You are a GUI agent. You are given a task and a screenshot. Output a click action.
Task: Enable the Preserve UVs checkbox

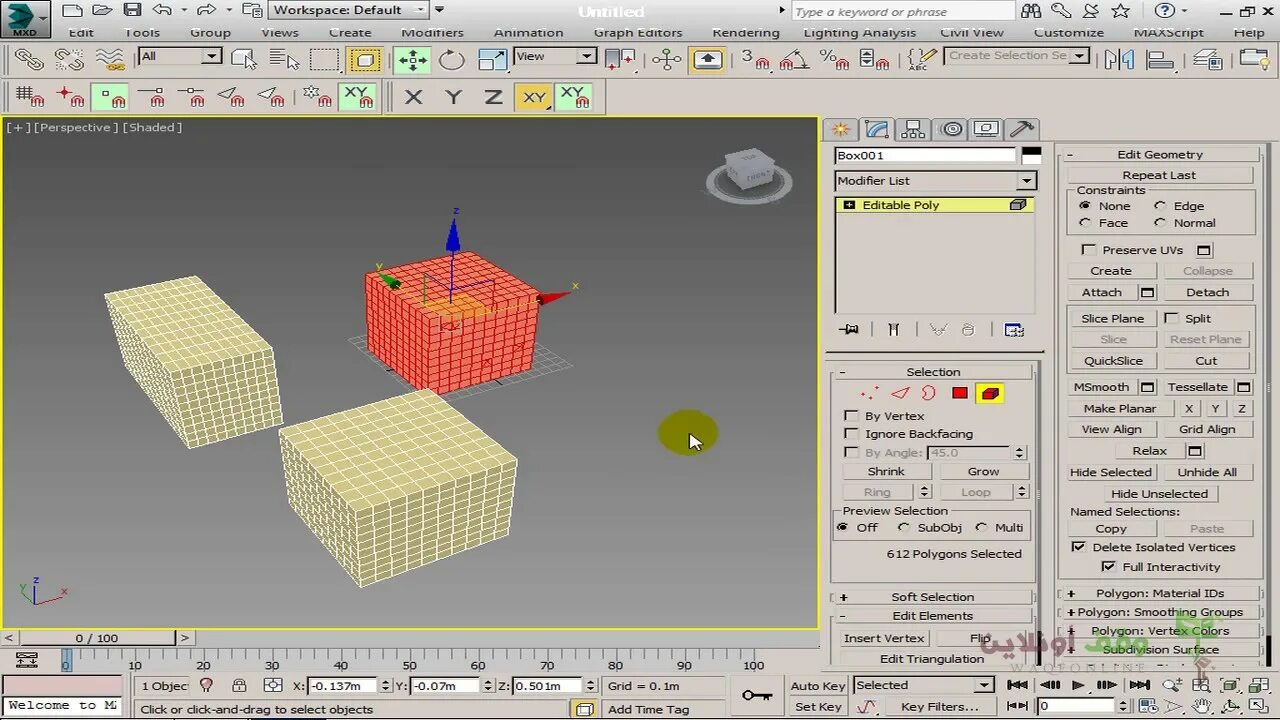1089,250
